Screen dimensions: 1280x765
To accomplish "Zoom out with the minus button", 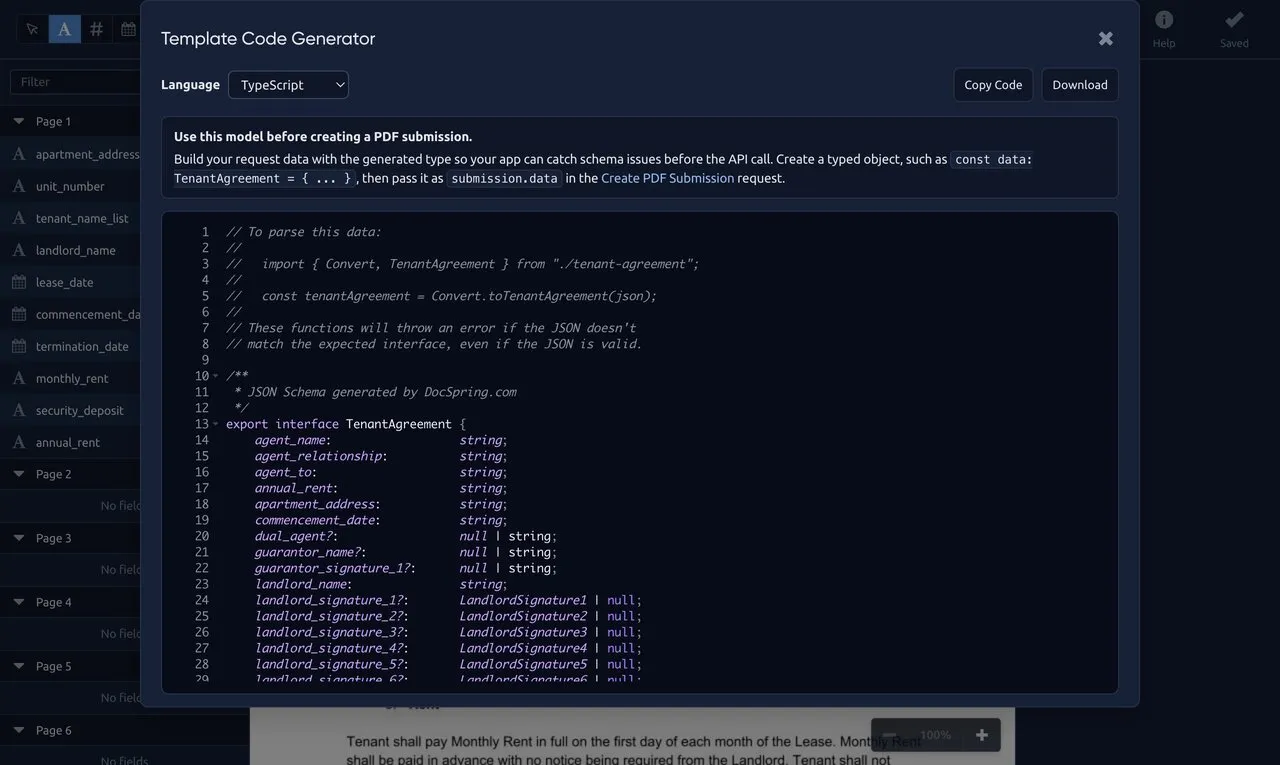I will 889,735.
